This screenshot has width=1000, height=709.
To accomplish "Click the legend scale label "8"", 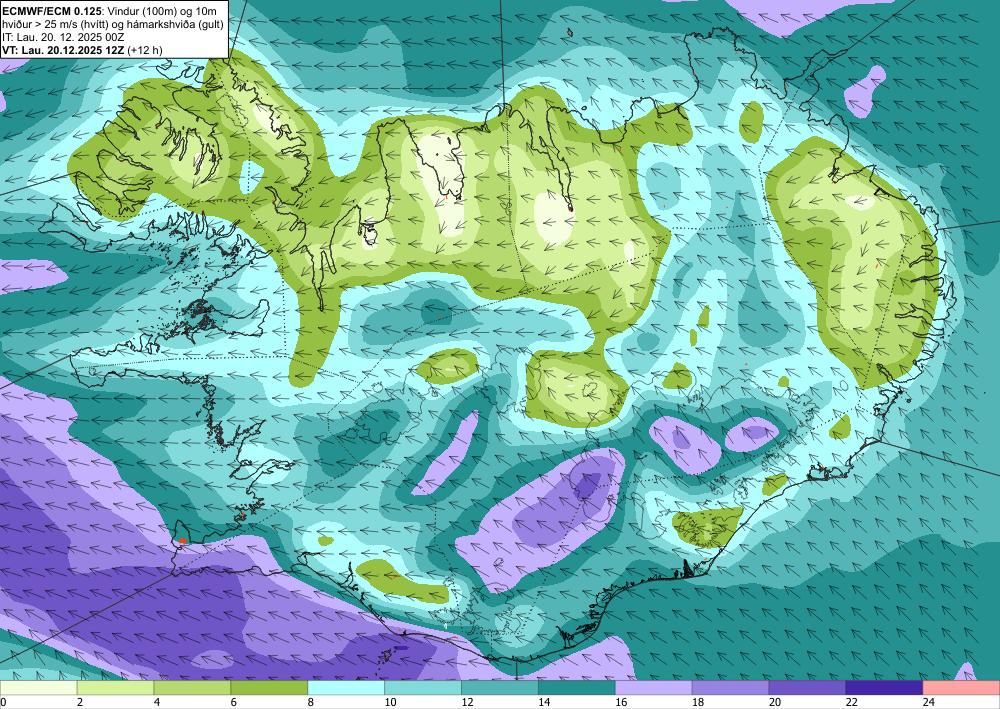I will click(x=311, y=702).
